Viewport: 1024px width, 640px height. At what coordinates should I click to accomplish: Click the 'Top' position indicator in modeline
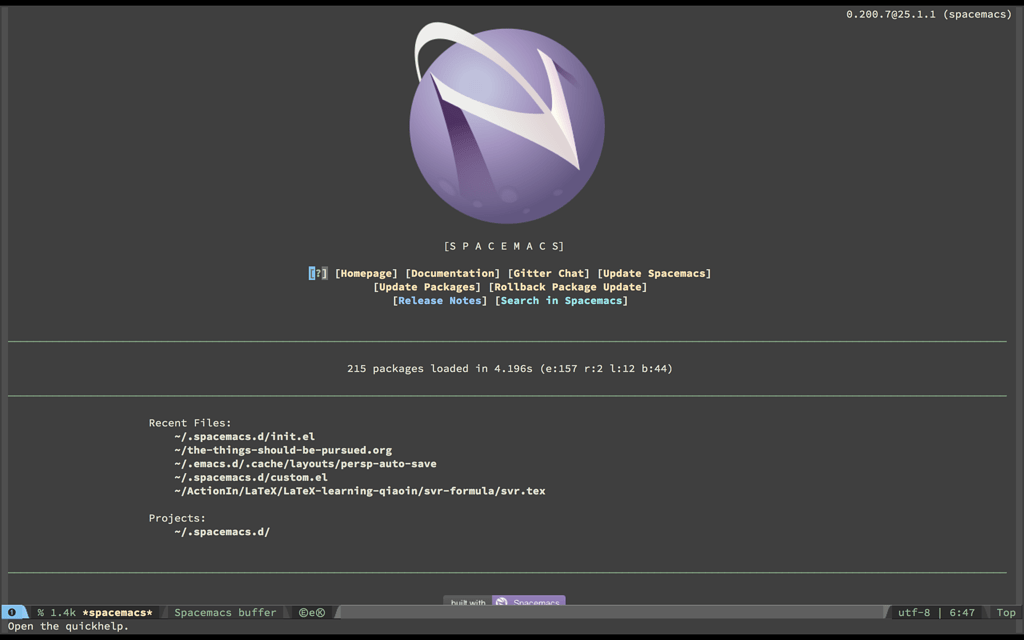click(x=1005, y=612)
